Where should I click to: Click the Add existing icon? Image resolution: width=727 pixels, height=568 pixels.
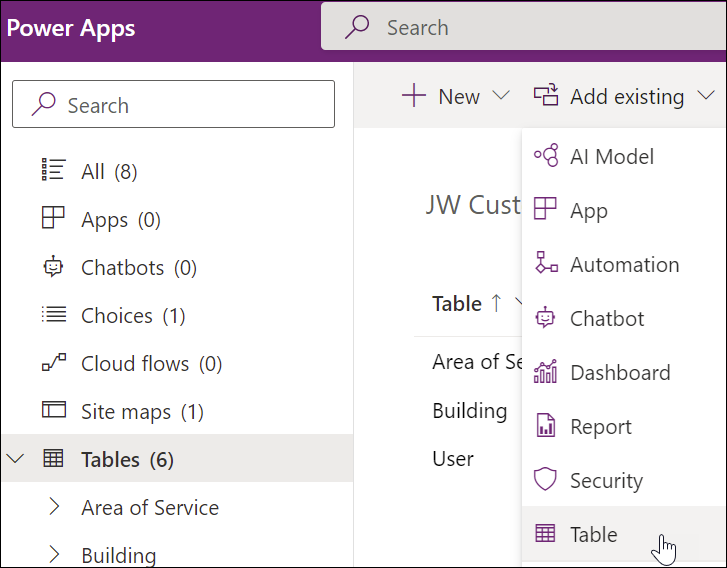[x=546, y=95]
